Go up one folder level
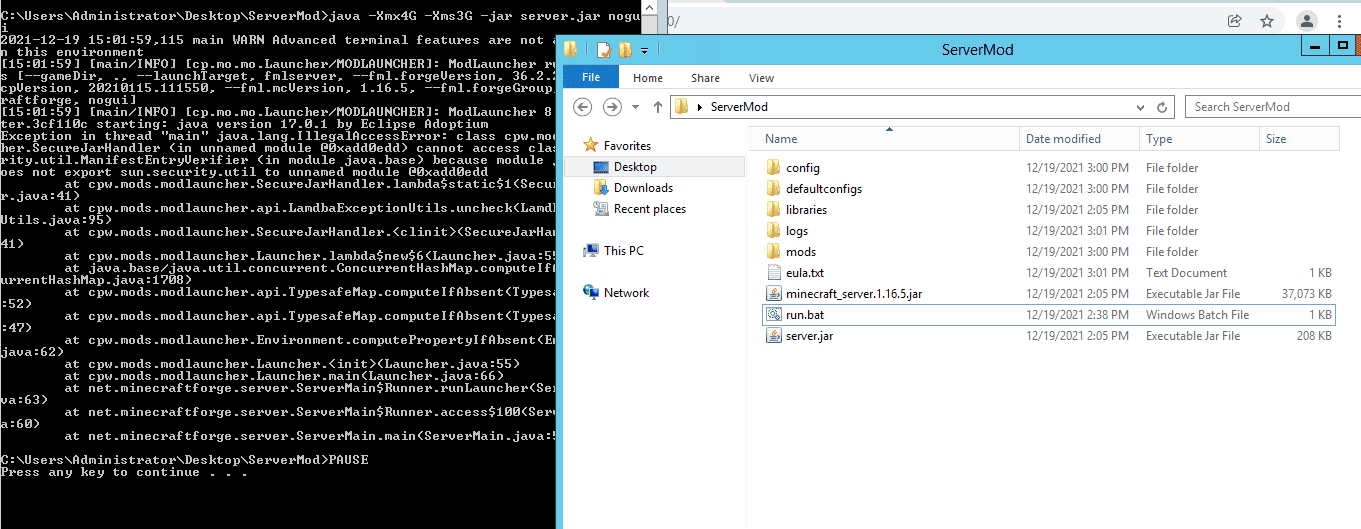1361x529 pixels. 658,107
